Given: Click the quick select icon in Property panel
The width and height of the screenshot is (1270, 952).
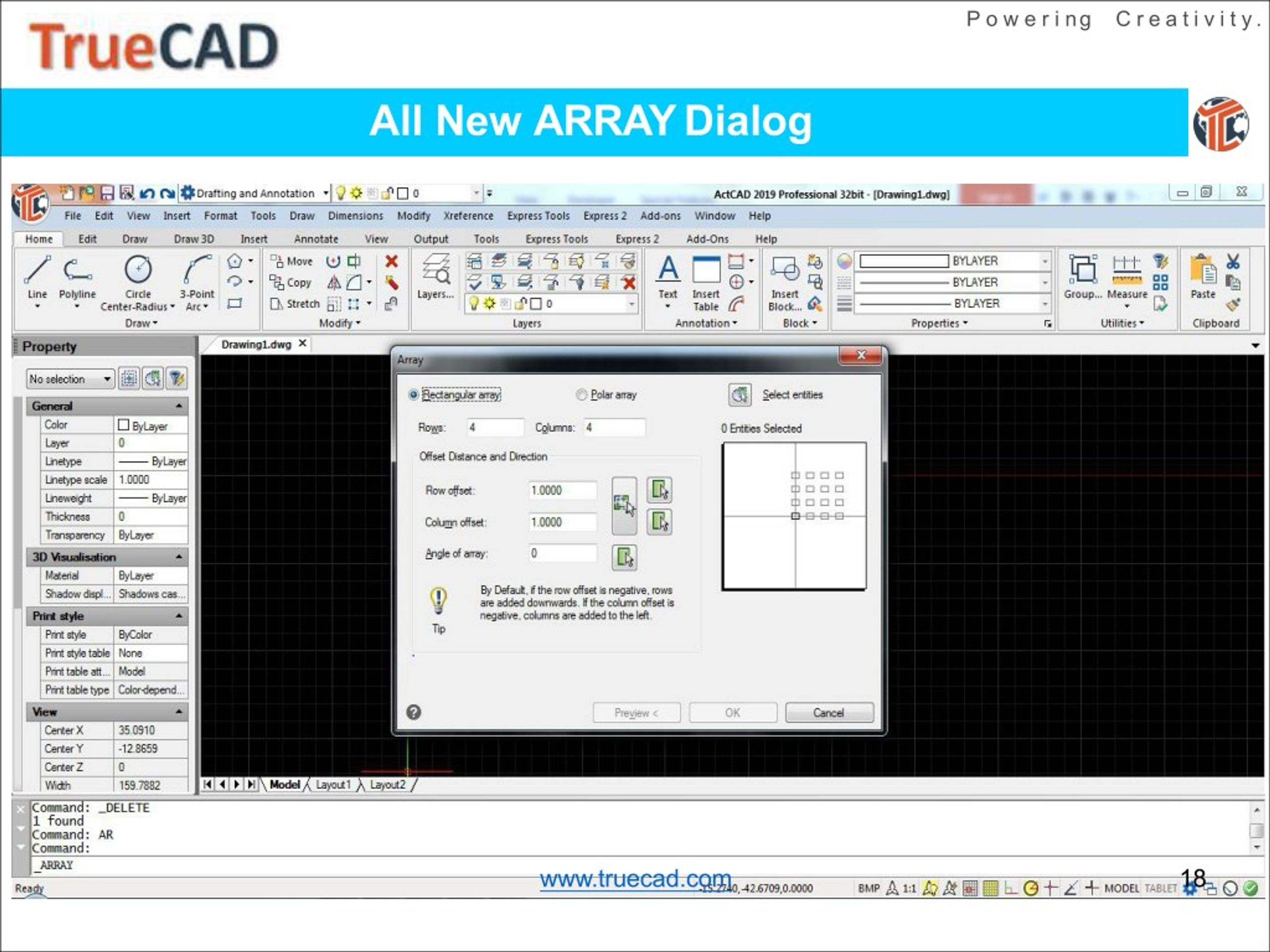Looking at the screenshot, I should (176, 379).
